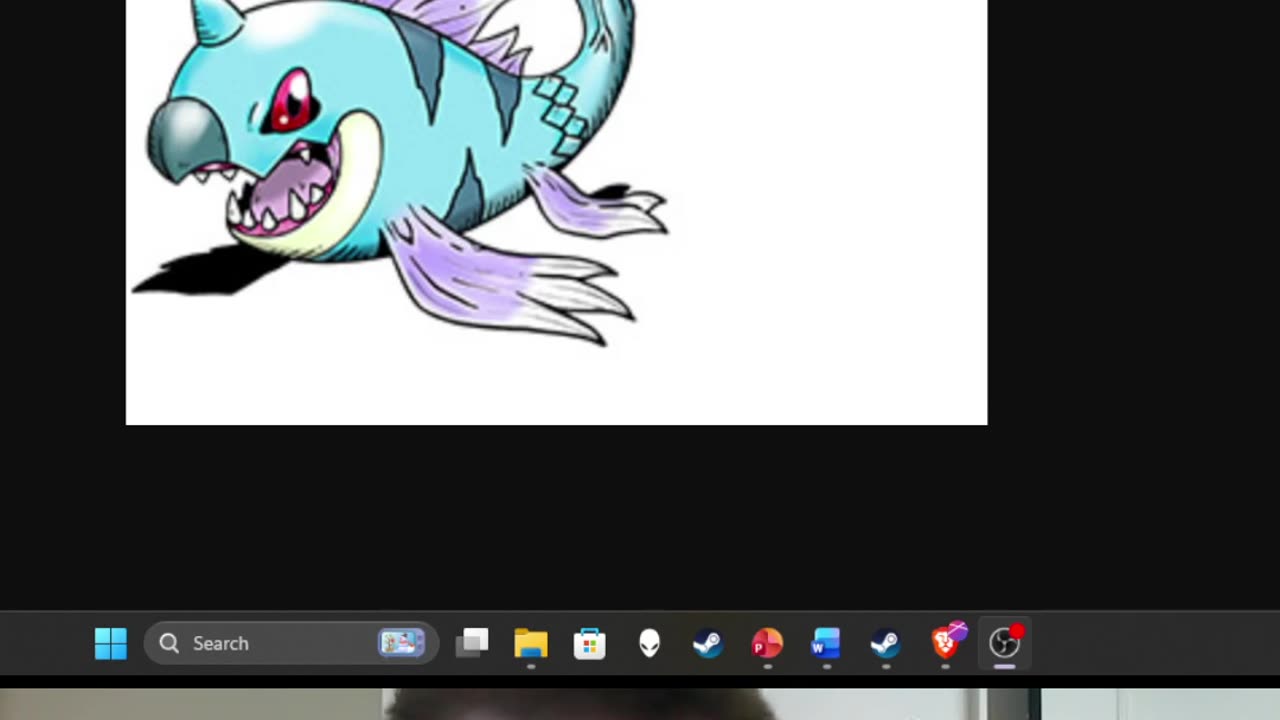Image resolution: width=1280 pixels, height=720 pixels.
Task: Open Brave browser from the taskbar
Action: [x=946, y=642]
